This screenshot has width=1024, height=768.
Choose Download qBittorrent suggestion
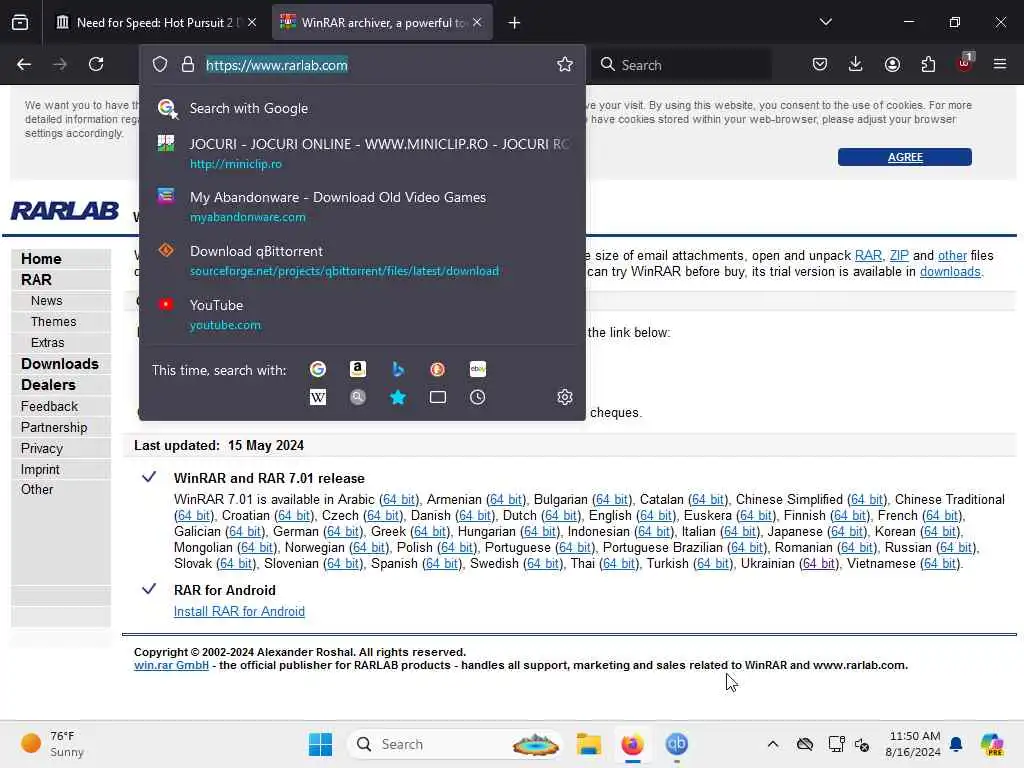(x=362, y=260)
